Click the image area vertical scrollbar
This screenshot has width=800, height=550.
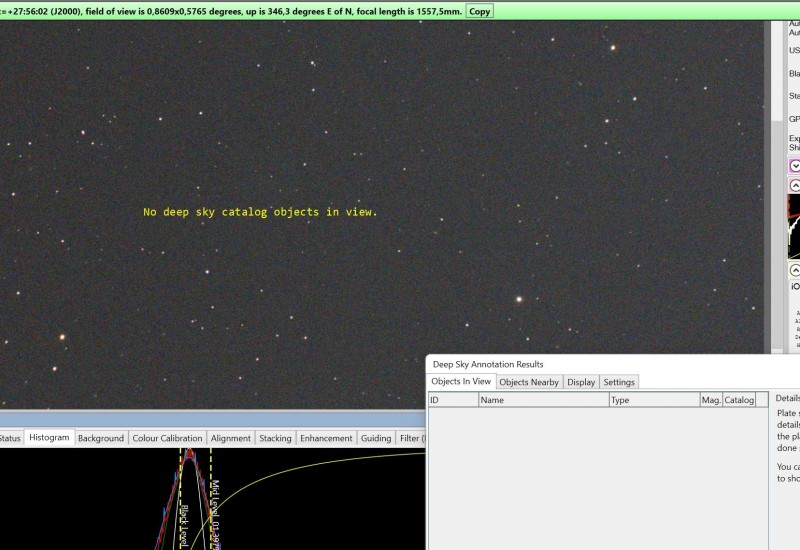(777, 186)
